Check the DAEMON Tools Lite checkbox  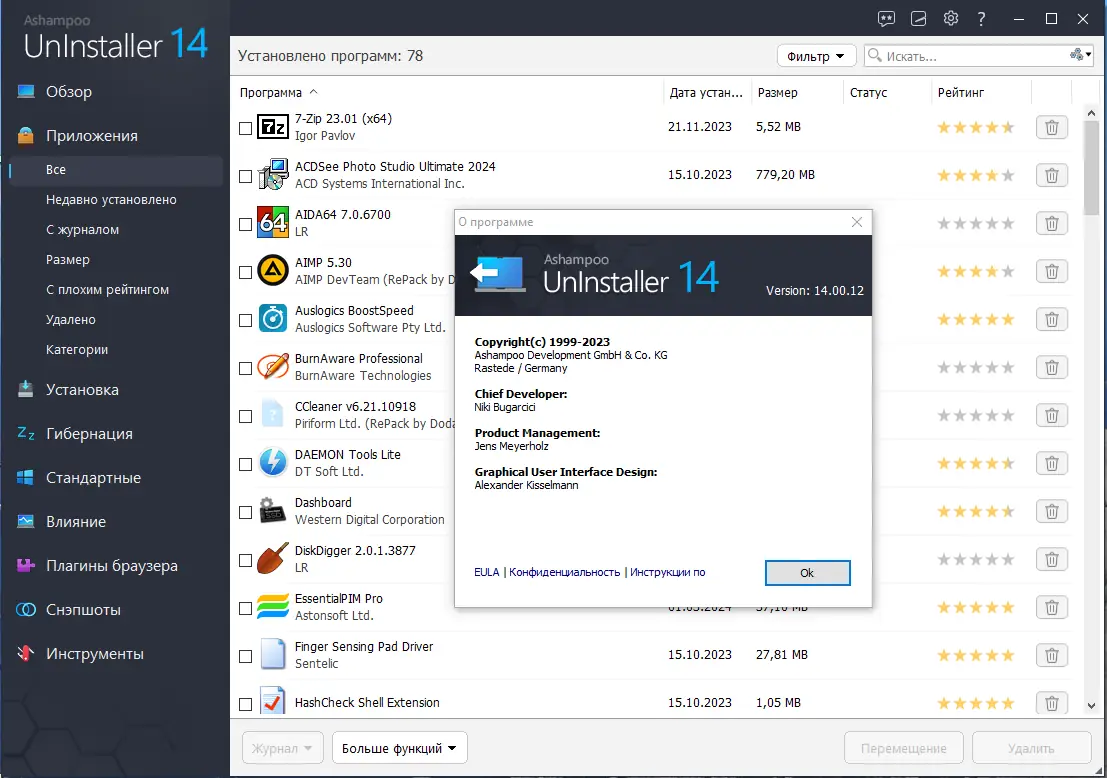tap(245, 465)
